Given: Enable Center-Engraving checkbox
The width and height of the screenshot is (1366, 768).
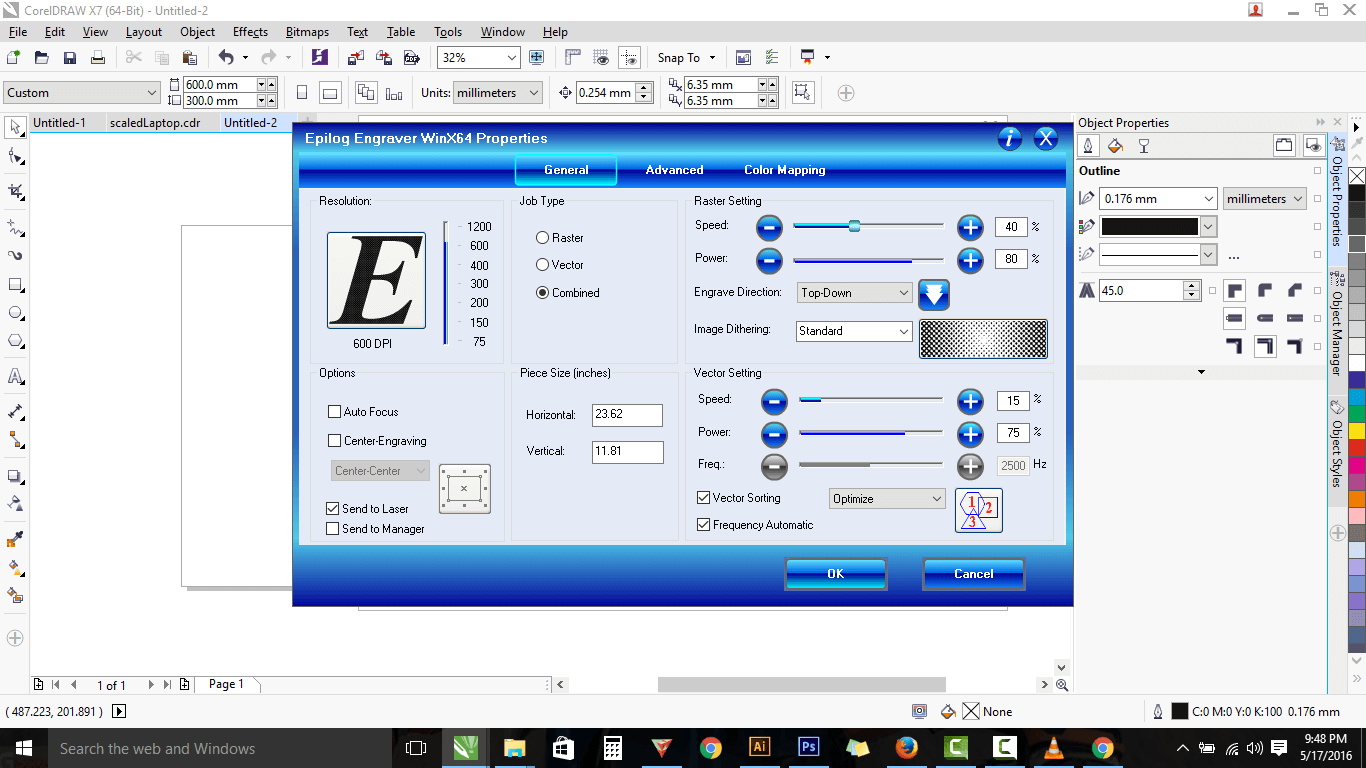Looking at the screenshot, I should [x=335, y=441].
